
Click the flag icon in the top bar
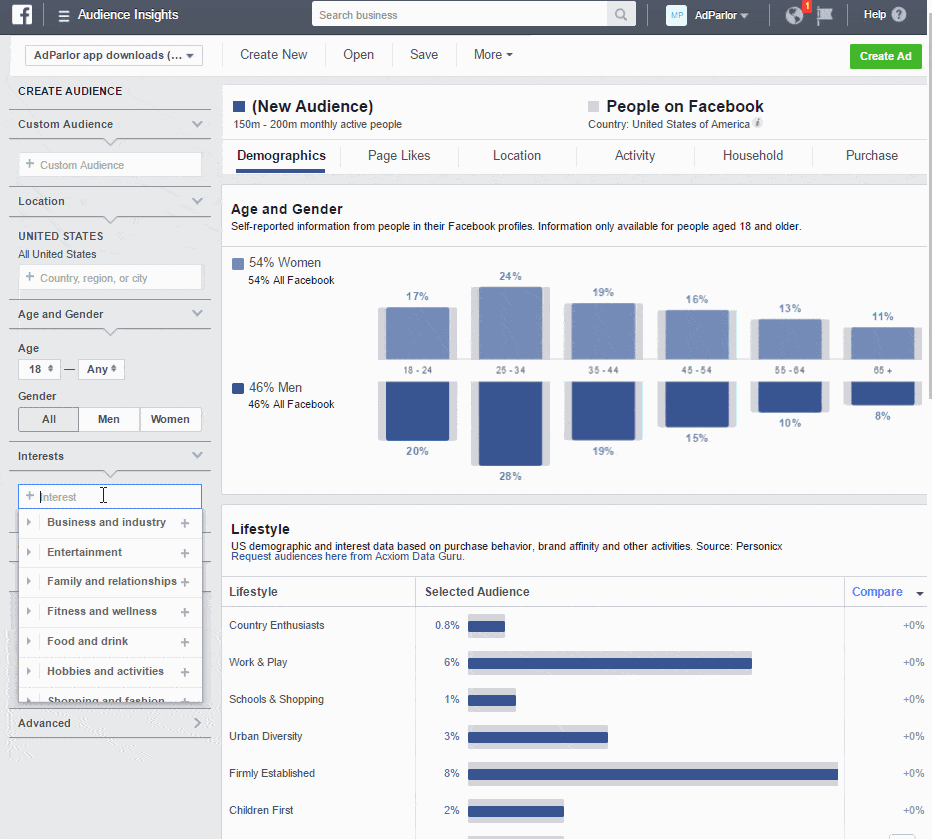(824, 15)
